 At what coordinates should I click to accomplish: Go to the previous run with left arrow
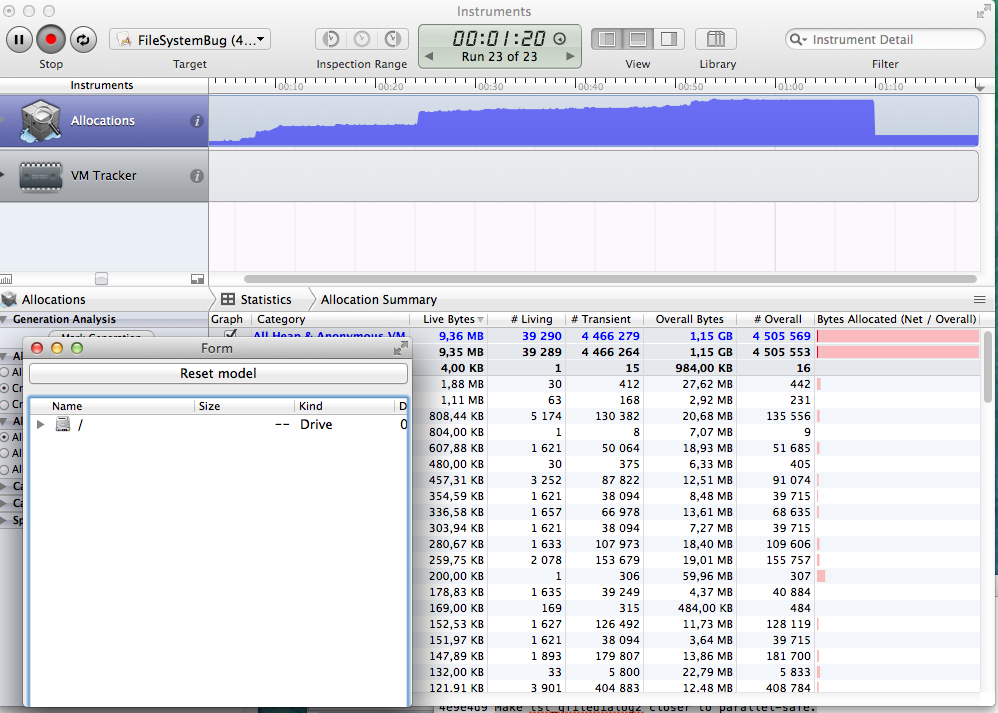[x=429, y=57]
